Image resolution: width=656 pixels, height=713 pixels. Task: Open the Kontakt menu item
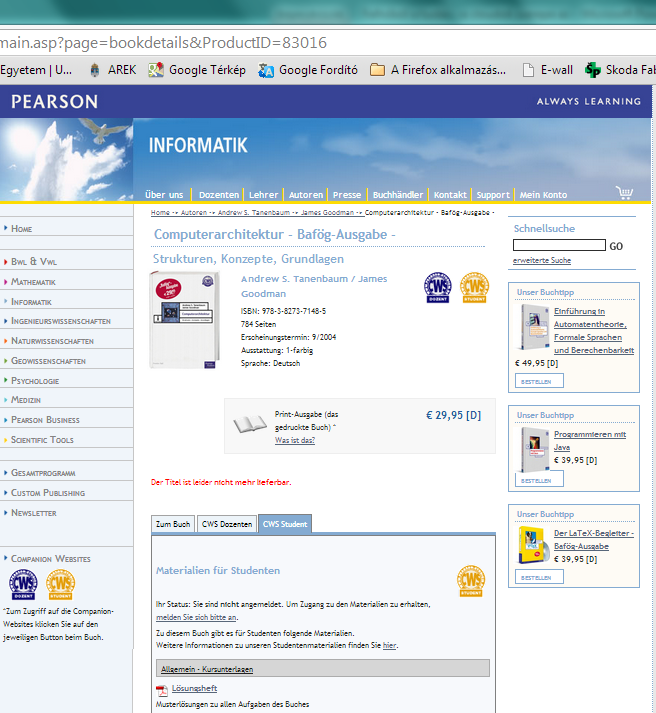click(x=450, y=195)
